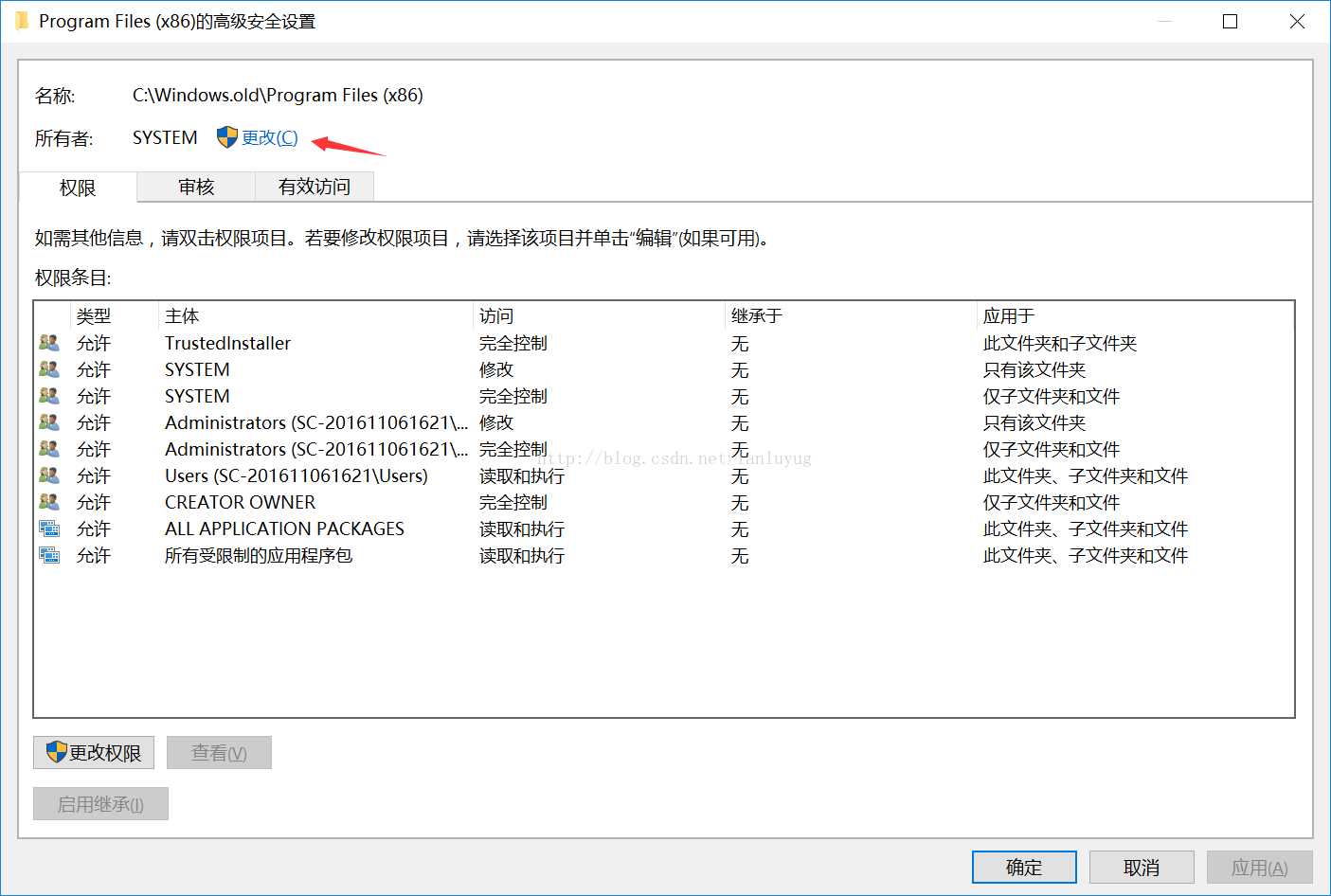Click the user icon of SYSTEM 修改 row
This screenshot has height=896, width=1331.
coord(49,369)
